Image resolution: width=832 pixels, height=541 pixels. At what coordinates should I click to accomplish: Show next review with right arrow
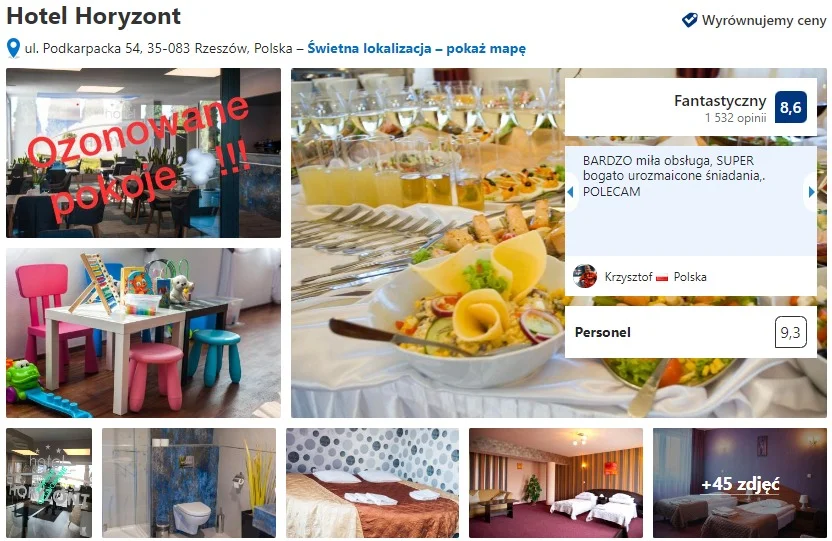(811, 192)
